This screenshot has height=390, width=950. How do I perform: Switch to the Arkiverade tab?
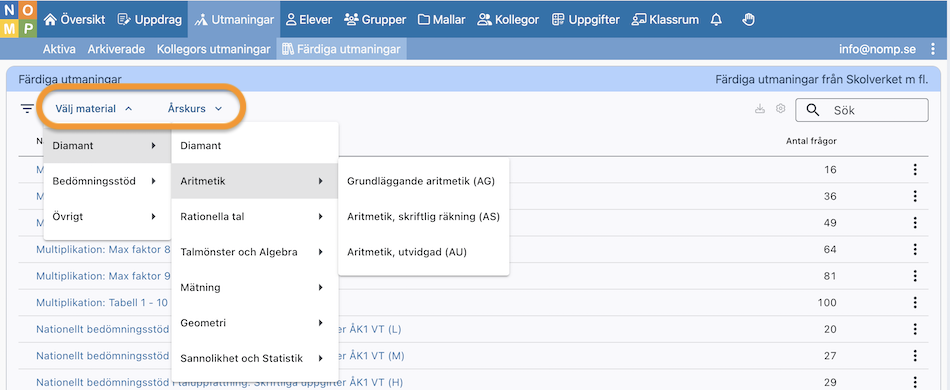point(116,49)
